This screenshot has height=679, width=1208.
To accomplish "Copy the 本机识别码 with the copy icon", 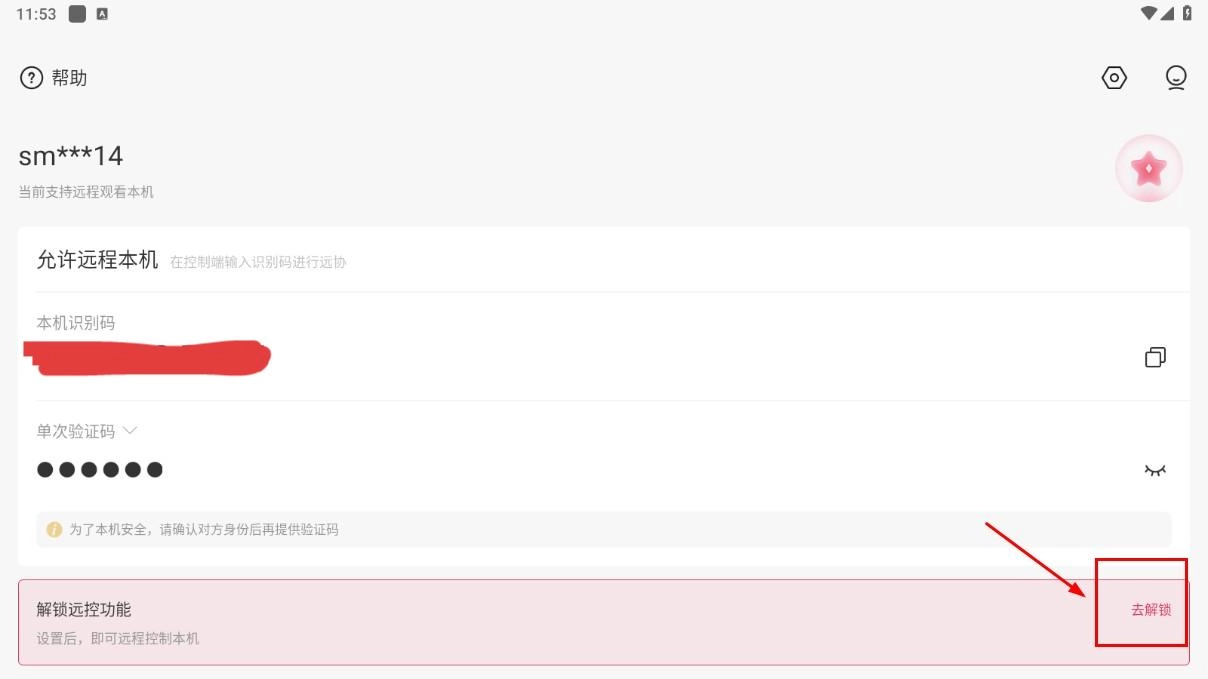I will 1155,357.
